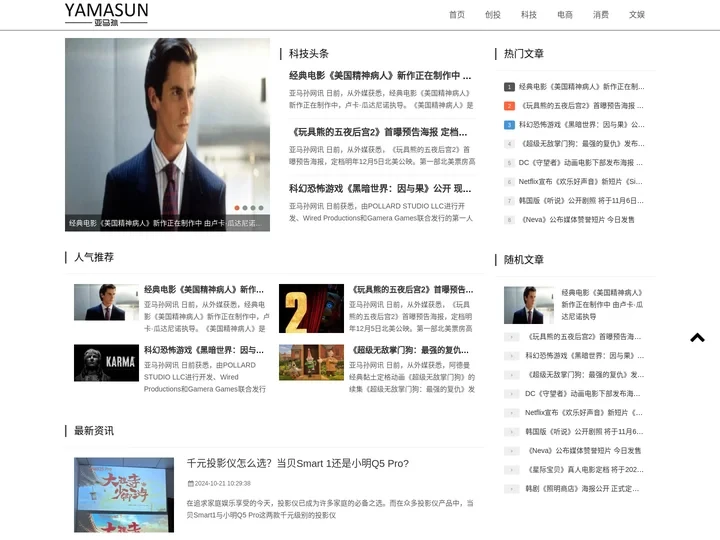720x540 pixels.
Task: Open headline 经典电影《美国精神病人》新作正在制作中 in 科技头条
Action: click(x=380, y=75)
